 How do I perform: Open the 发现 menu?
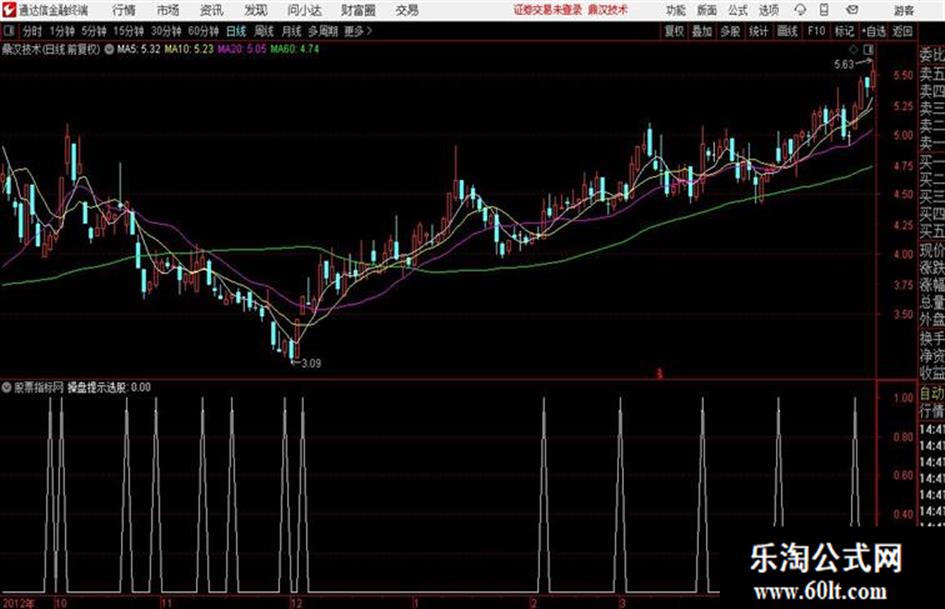(x=255, y=10)
